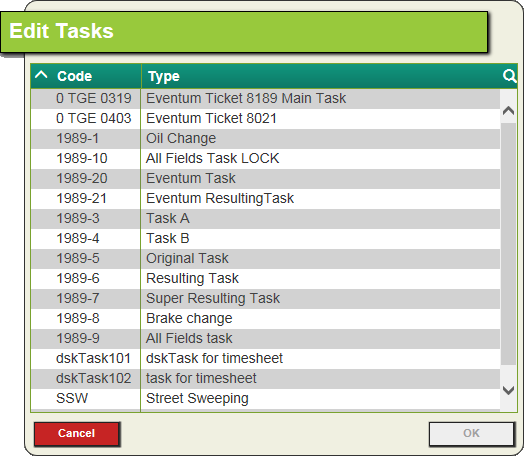The image size is (524, 456).
Task: Choose the lowercase All Fields task
Action: coord(189,339)
